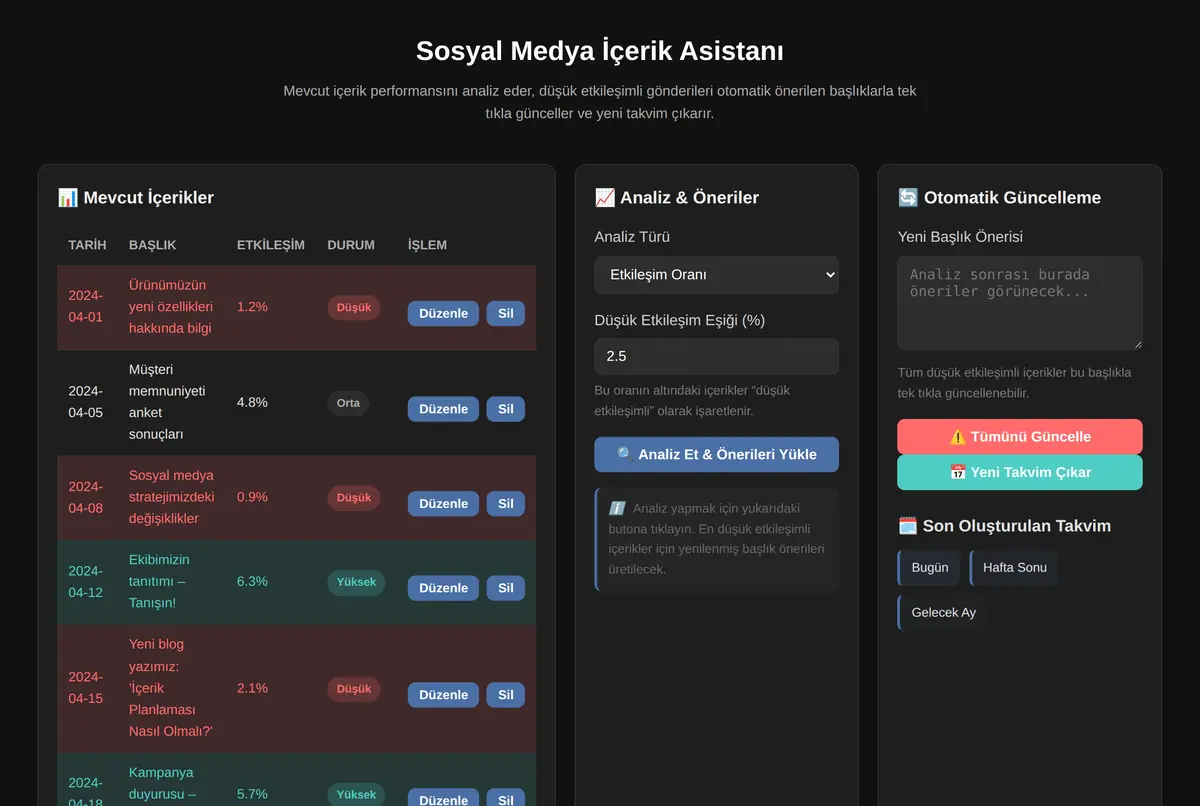Click the 6.3% engagement value
Viewport: 1200px width, 806px height.
[252, 581]
